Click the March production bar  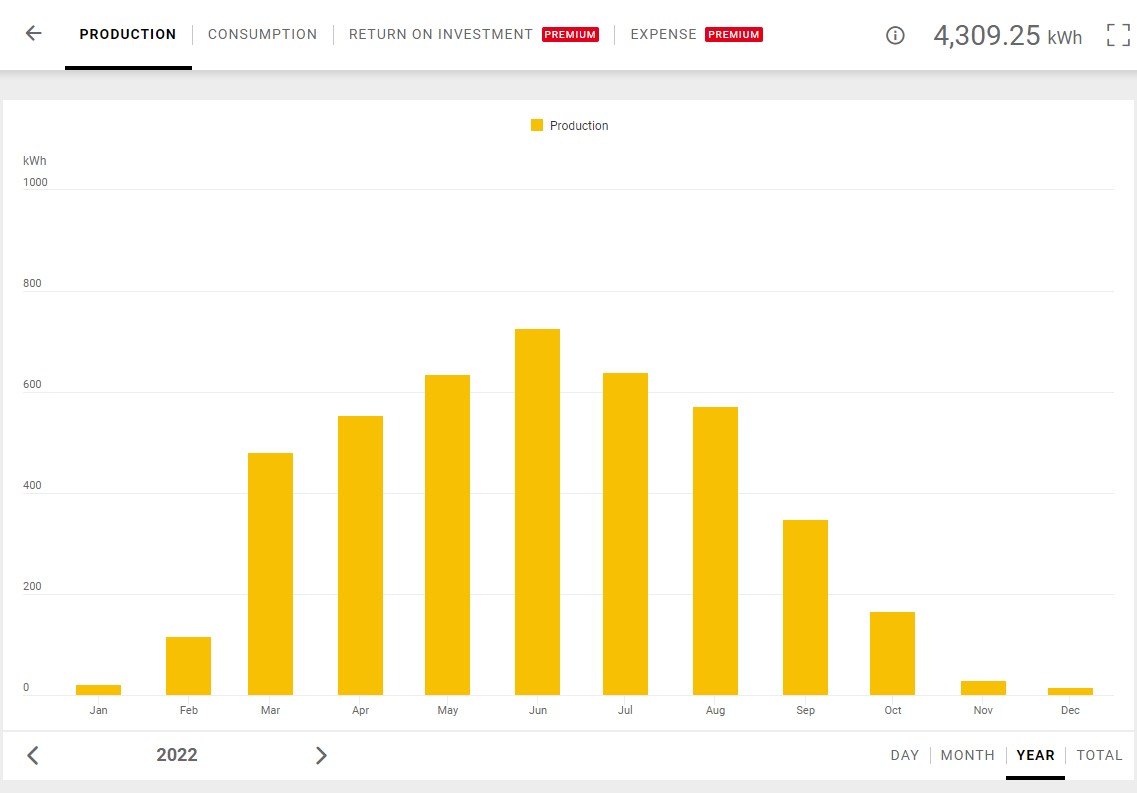pyautogui.click(x=270, y=574)
